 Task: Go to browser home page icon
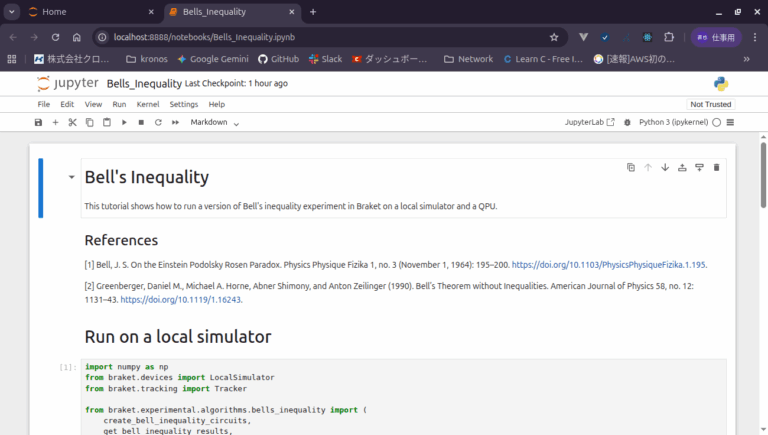(77, 37)
